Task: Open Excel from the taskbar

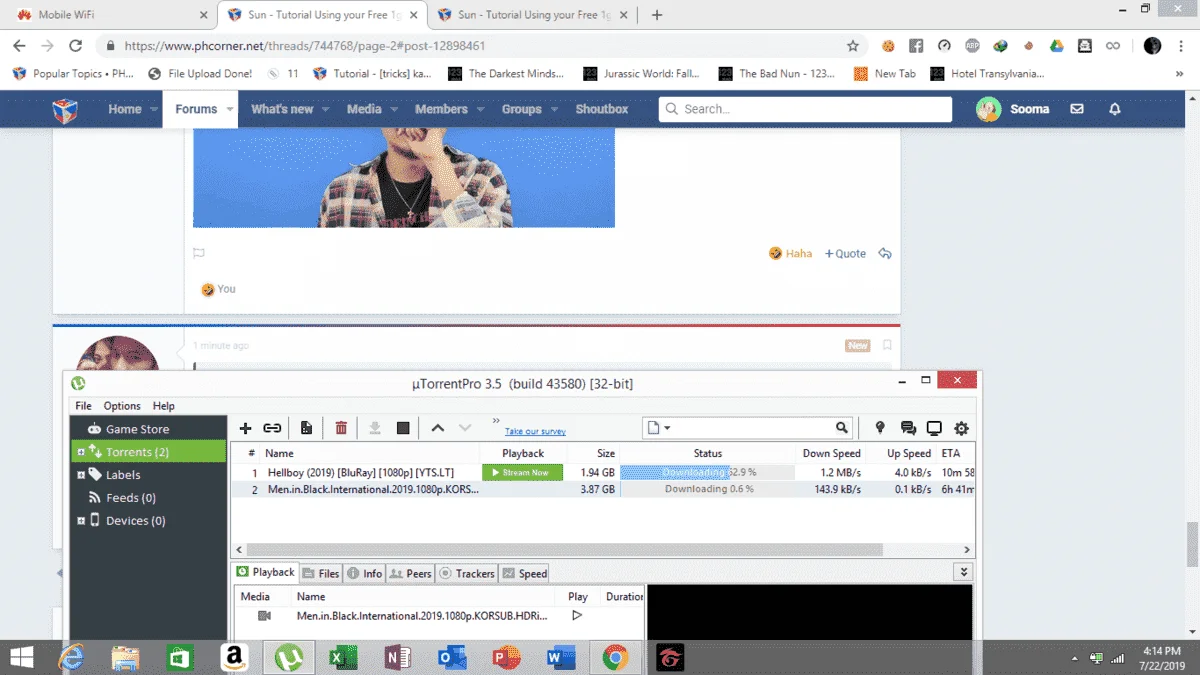Action: 344,657
